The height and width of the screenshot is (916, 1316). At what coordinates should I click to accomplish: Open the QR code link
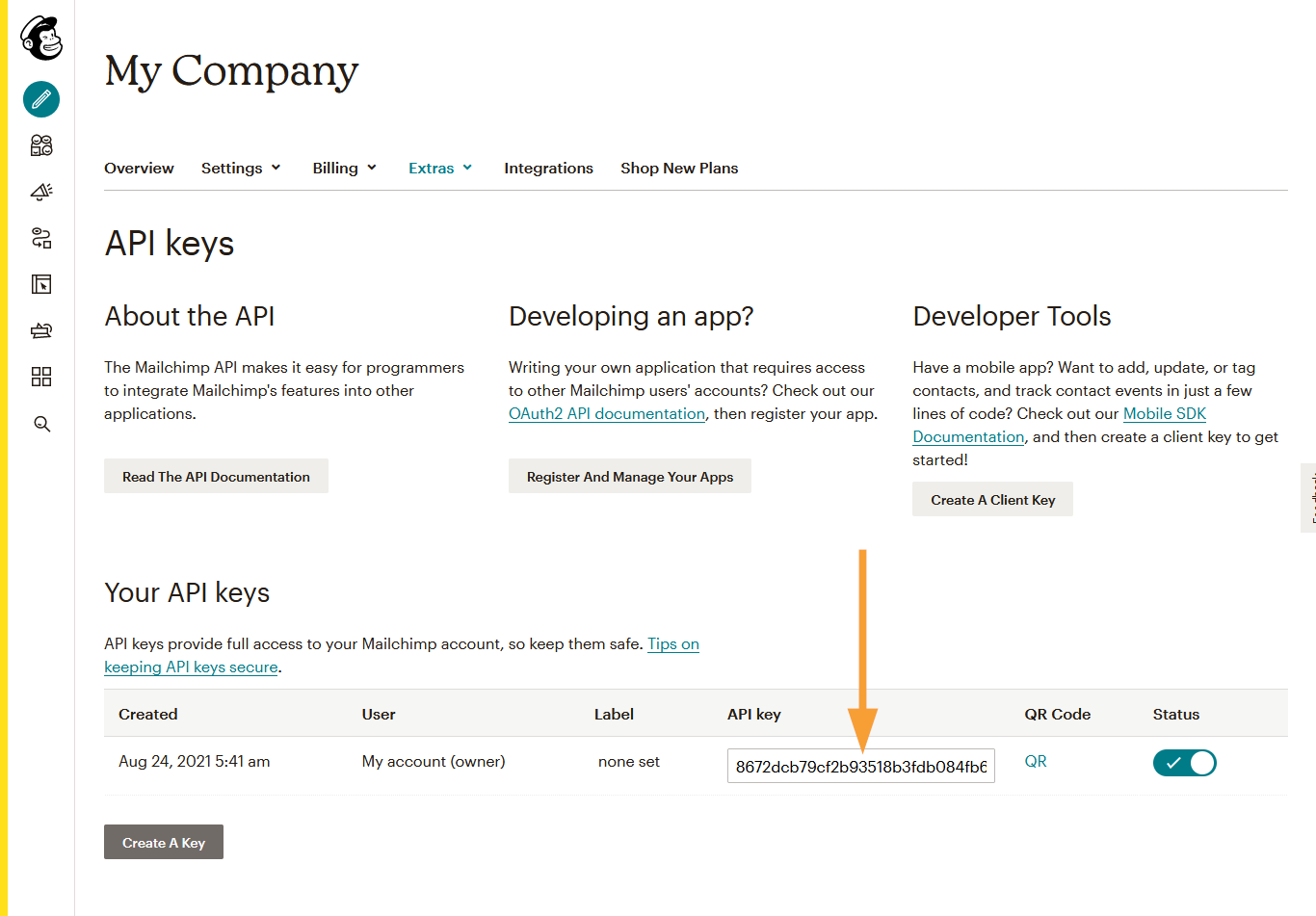(1036, 761)
